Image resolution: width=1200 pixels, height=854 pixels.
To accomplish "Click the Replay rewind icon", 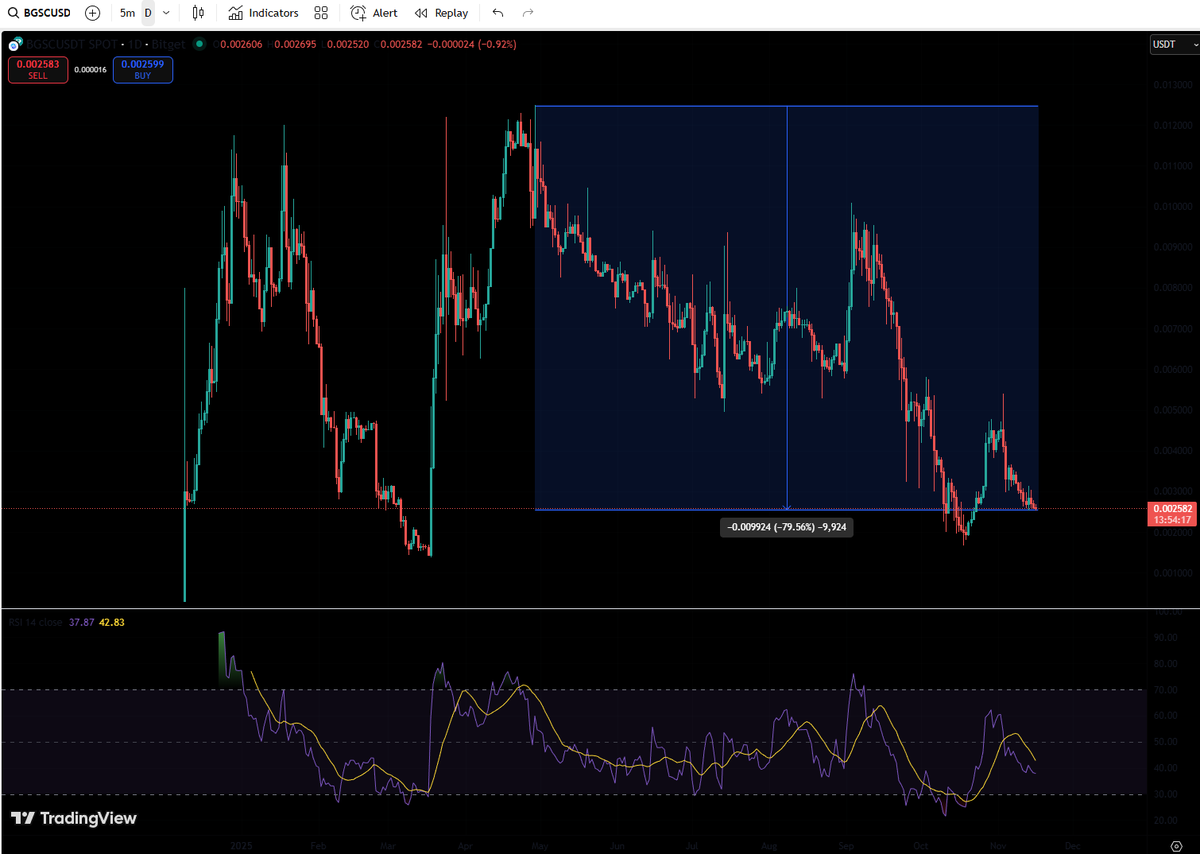I will coord(421,13).
